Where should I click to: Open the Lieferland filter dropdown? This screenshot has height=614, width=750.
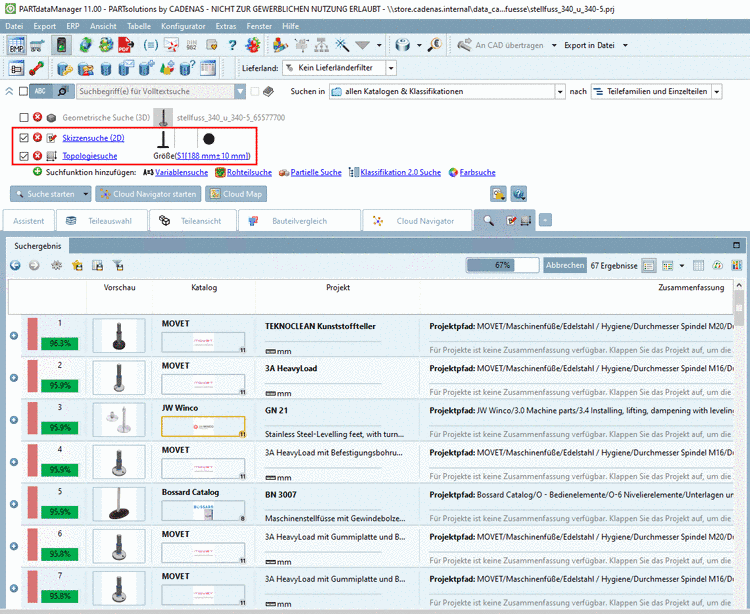click(391, 68)
